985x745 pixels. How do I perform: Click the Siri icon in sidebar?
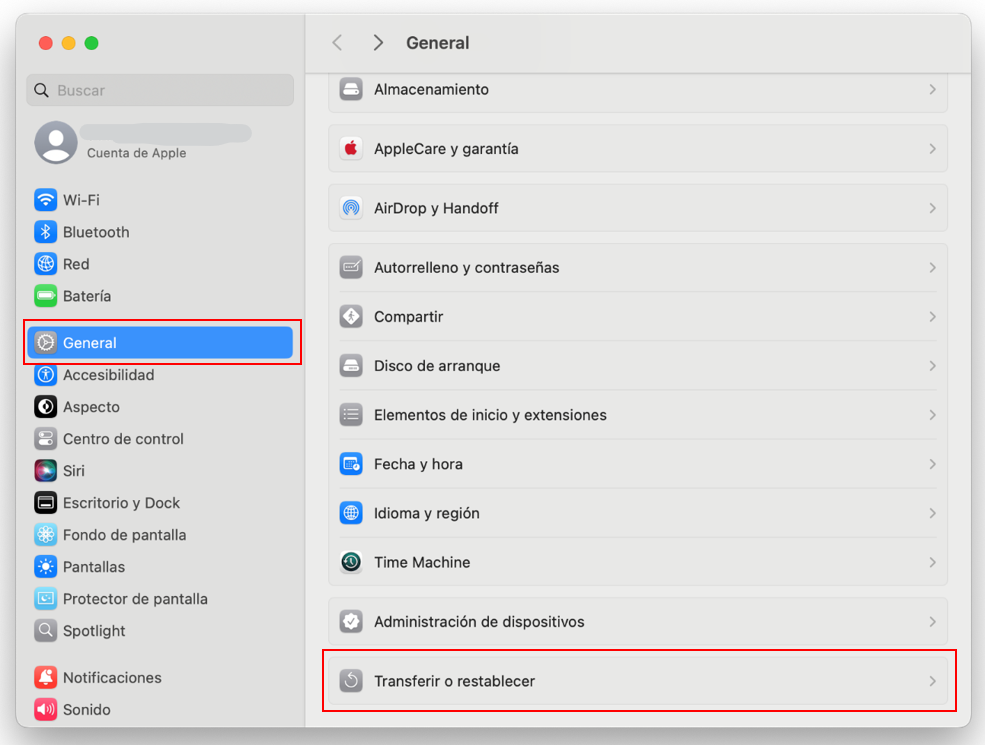[x=46, y=471]
